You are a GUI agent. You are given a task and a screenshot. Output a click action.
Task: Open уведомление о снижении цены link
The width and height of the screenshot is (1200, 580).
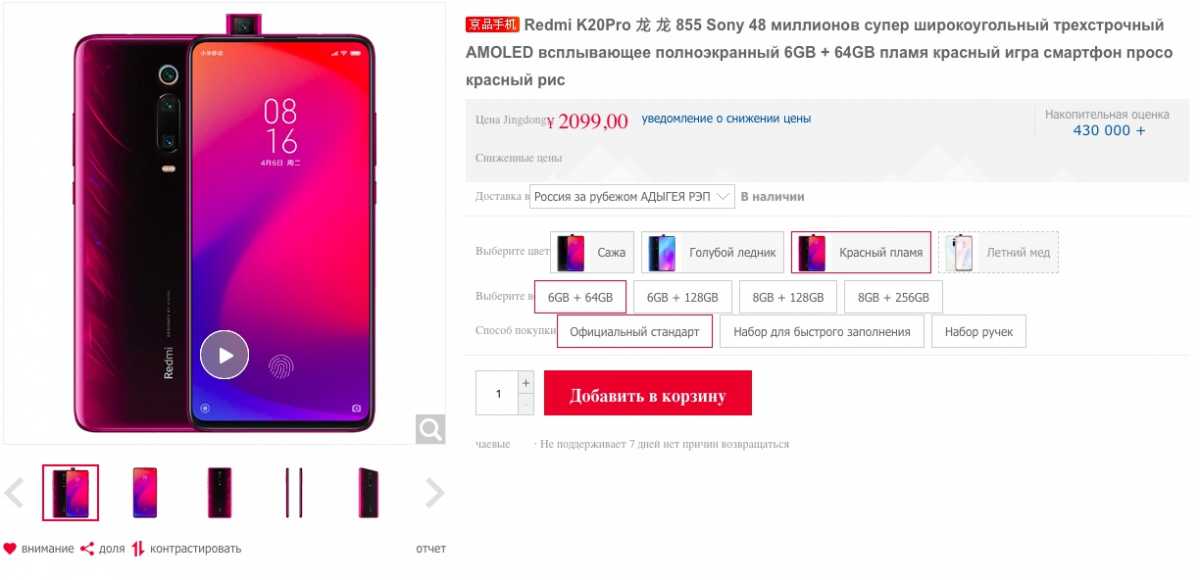[x=726, y=118]
